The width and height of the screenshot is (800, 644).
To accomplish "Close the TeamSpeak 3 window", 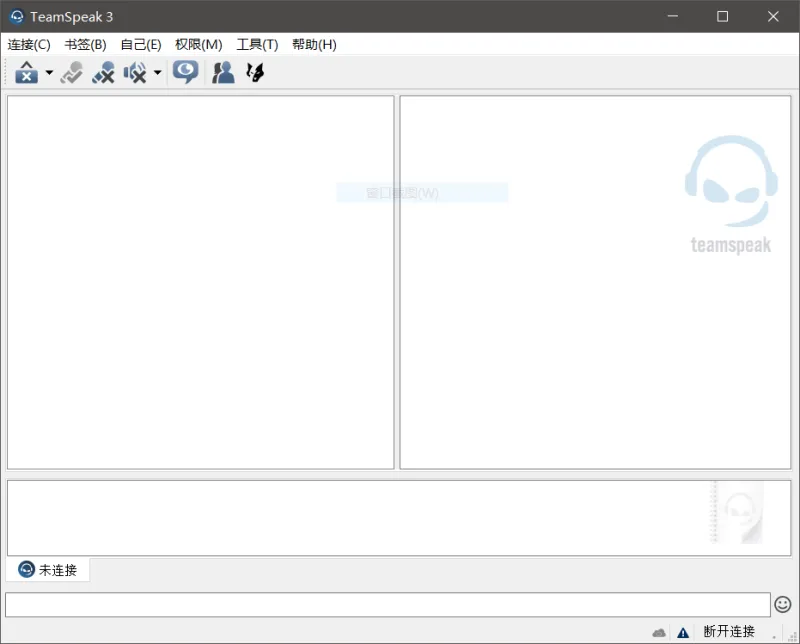I will point(773,16).
